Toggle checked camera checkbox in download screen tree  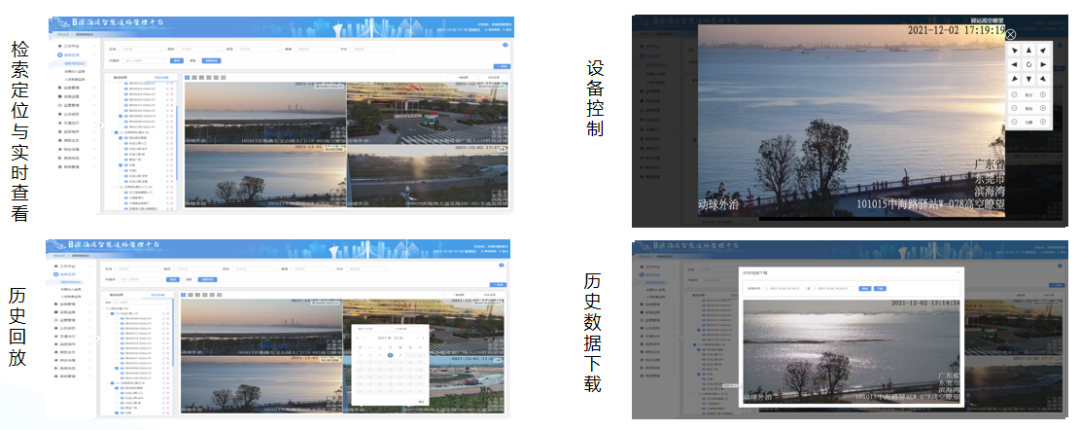coord(697,330)
